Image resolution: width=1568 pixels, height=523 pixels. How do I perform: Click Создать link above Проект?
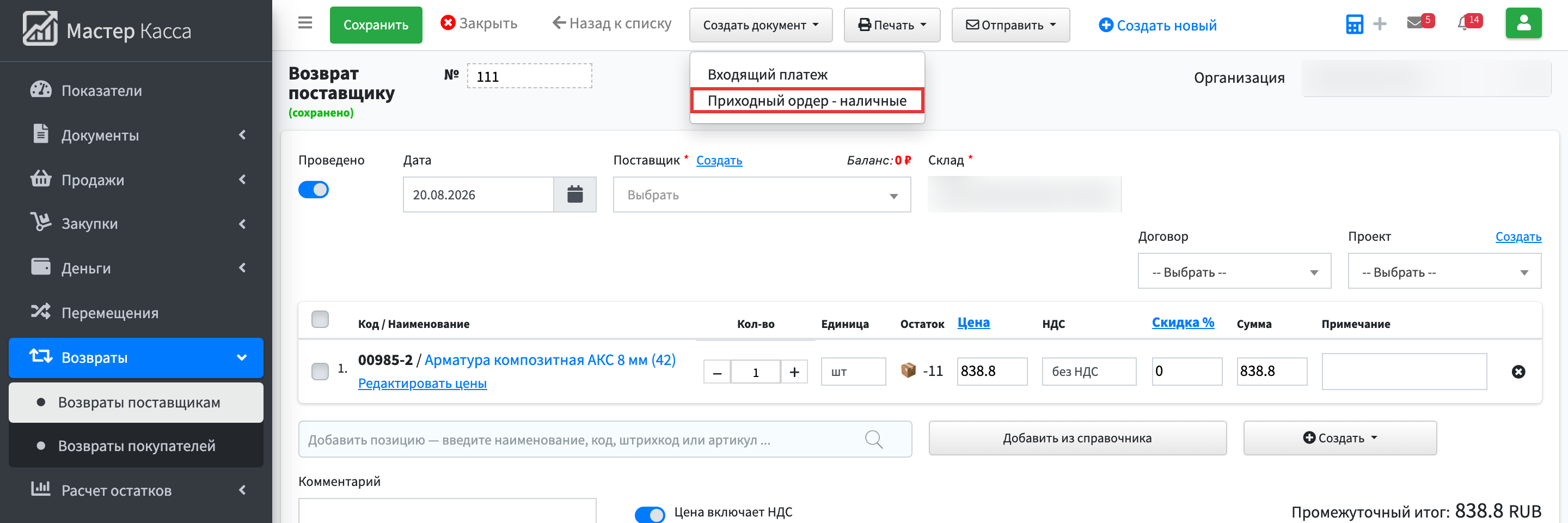[x=1518, y=236]
